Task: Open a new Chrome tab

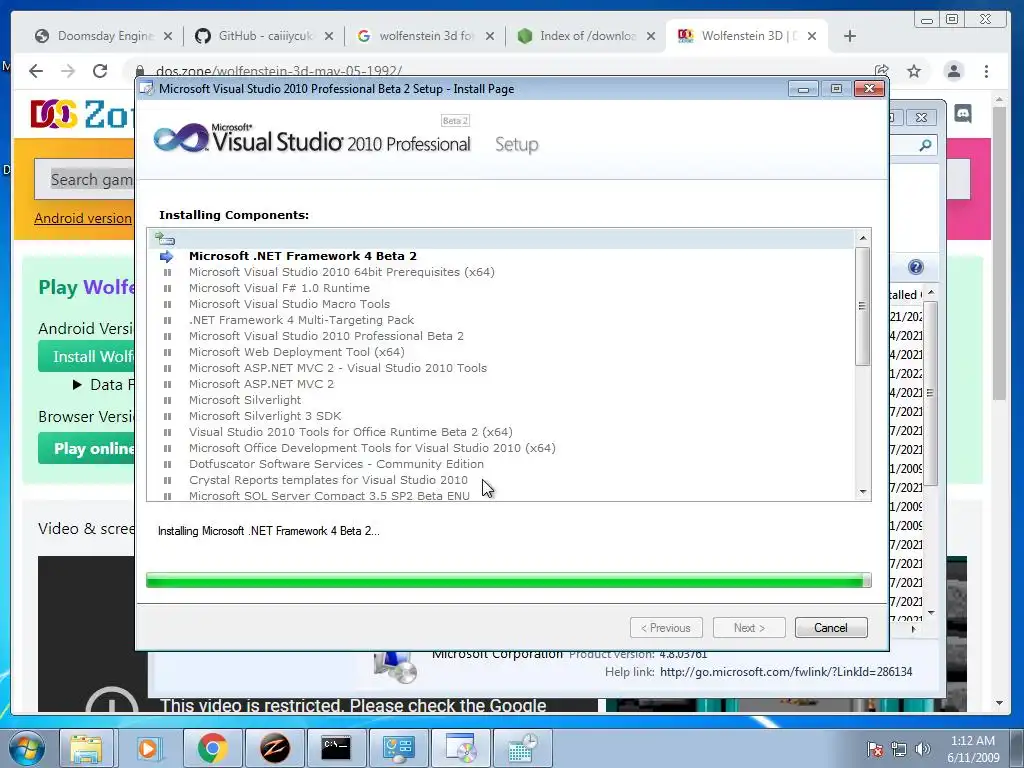Action: tap(850, 37)
